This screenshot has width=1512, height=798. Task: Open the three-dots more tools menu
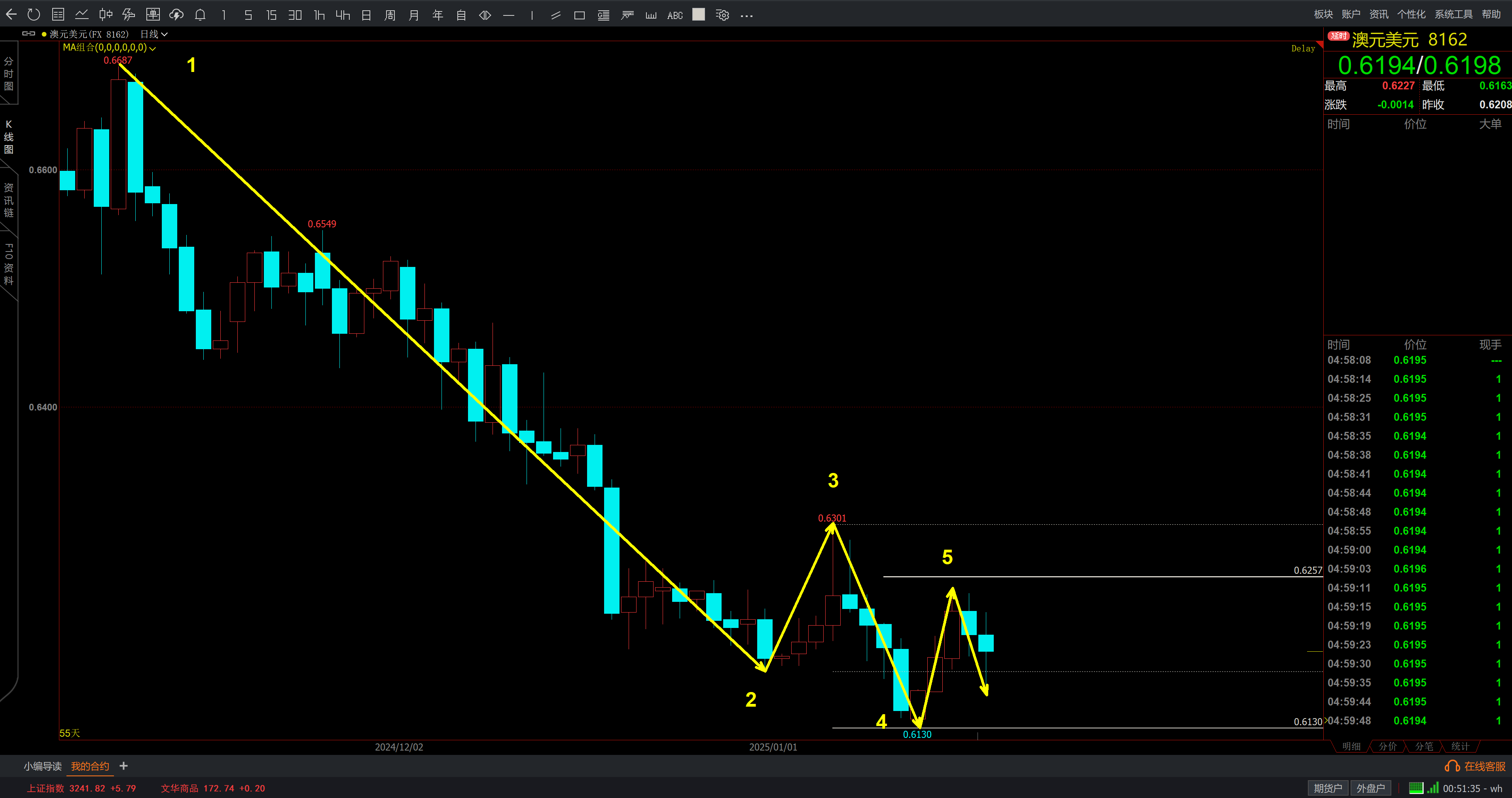click(x=747, y=16)
